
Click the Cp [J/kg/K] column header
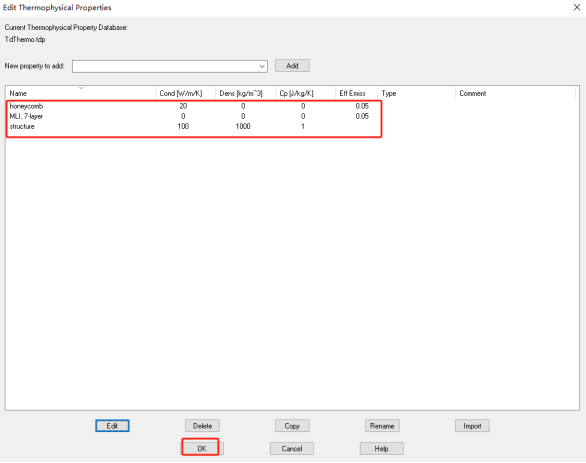point(305,93)
